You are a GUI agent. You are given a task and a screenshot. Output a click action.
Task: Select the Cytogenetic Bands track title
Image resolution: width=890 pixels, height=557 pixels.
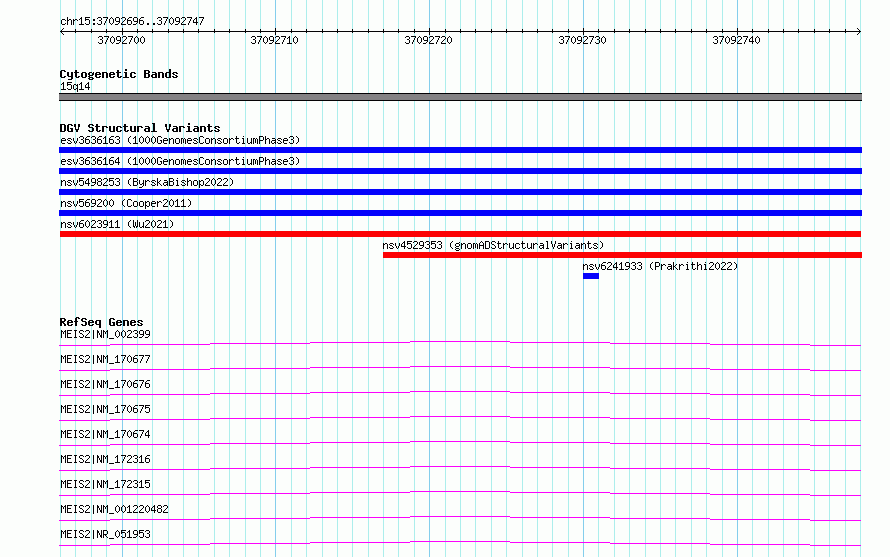point(119,74)
